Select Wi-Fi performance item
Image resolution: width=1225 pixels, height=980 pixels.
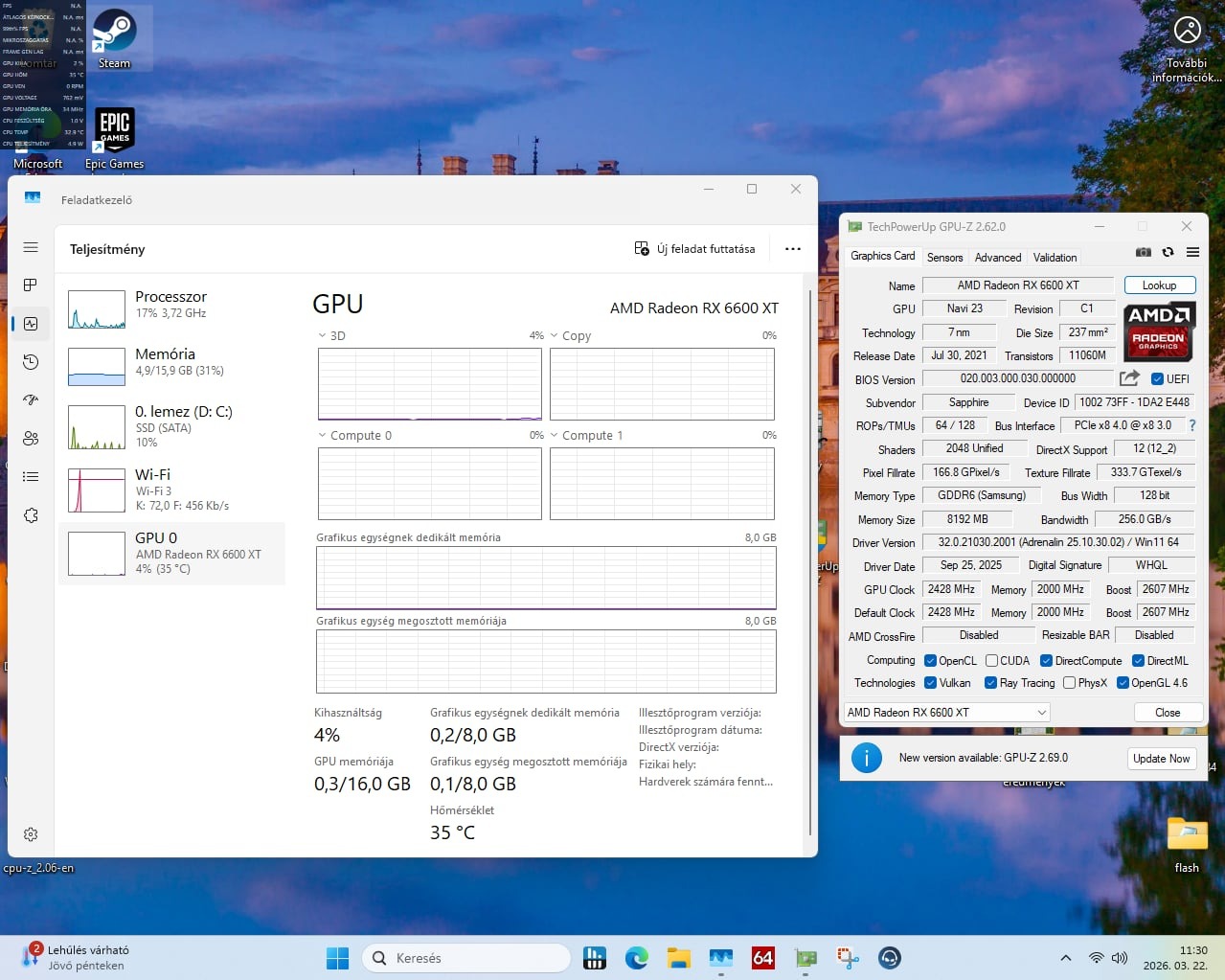[172, 489]
